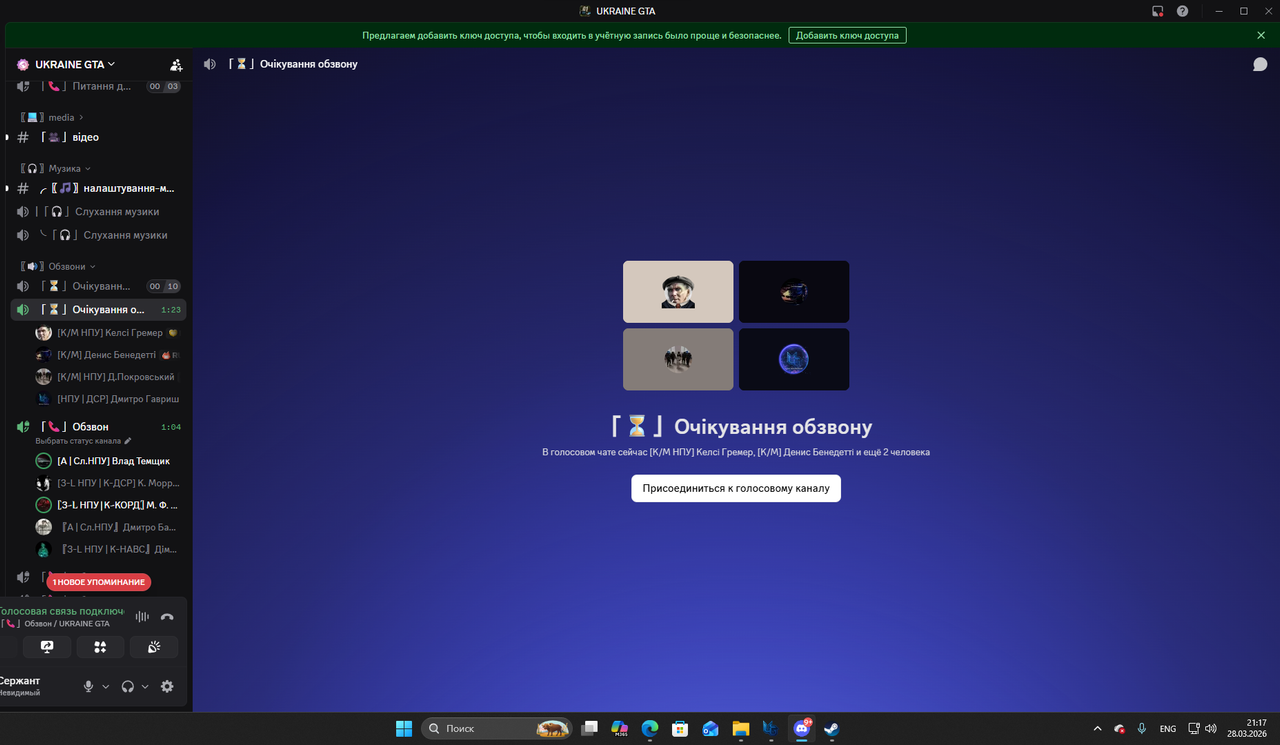Image resolution: width=1280 pixels, height=745 pixels.
Task: Open the Discord help question mark icon
Action: tap(1183, 11)
